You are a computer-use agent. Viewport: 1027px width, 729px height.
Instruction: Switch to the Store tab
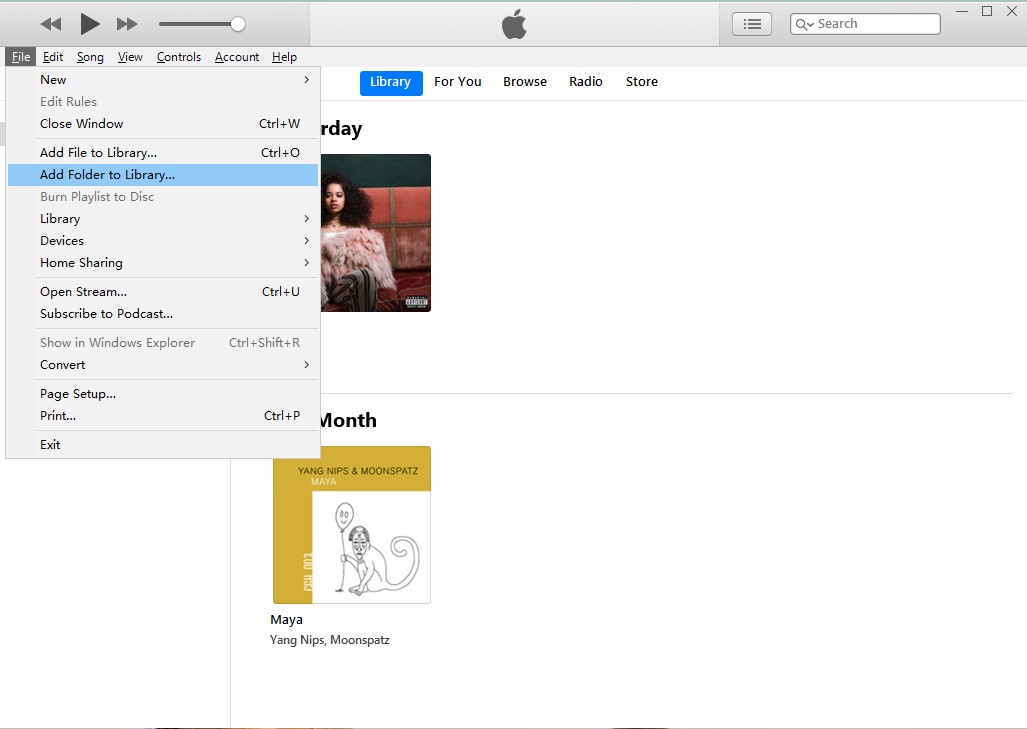pyautogui.click(x=642, y=82)
